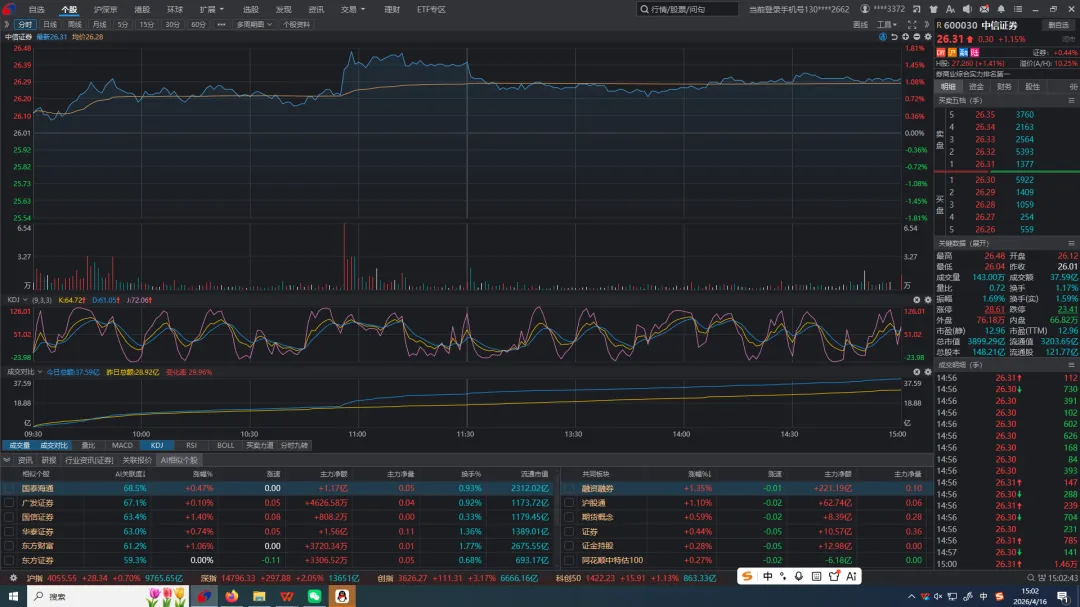Image resolution: width=1080 pixels, height=607 pixels.
Task: Expand the left sidebar double arrow
Action: 7,24
